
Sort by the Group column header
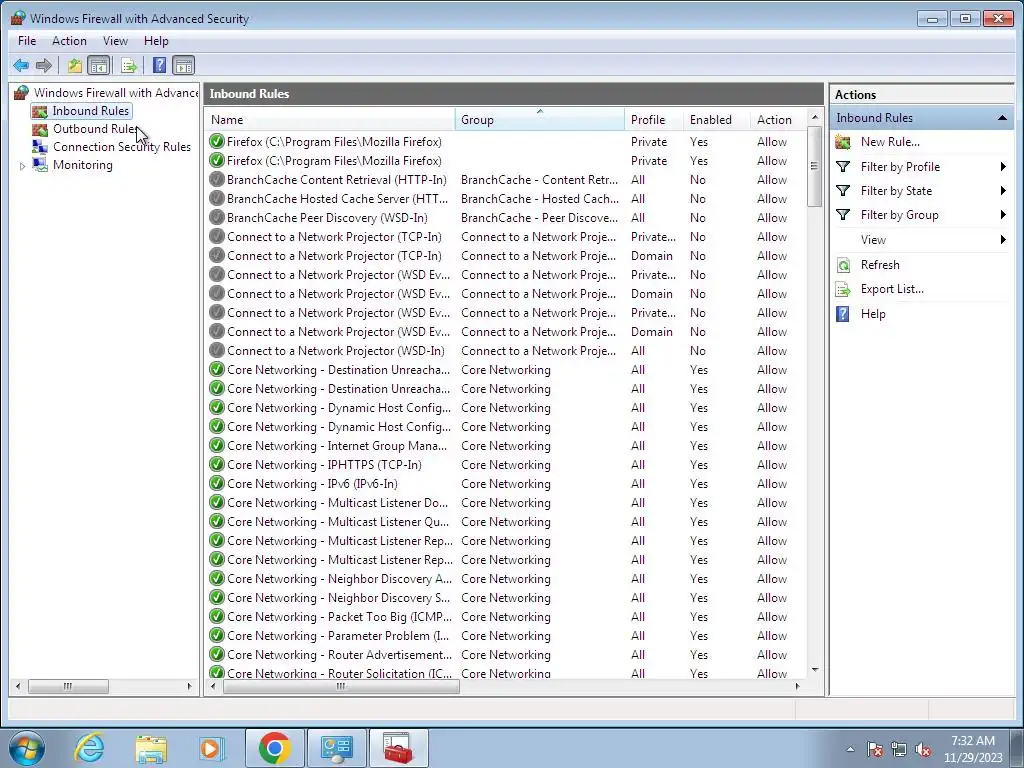click(x=539, y=120)
